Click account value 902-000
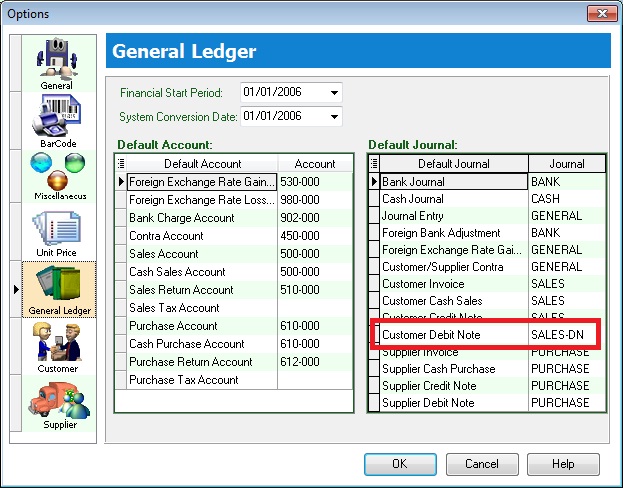Image resolution: width=623 pixels, height=488 pixels. point(300,218)
